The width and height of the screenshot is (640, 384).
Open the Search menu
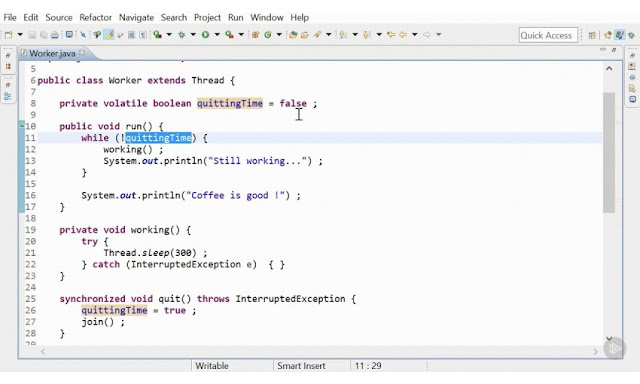tap(173, 18)
